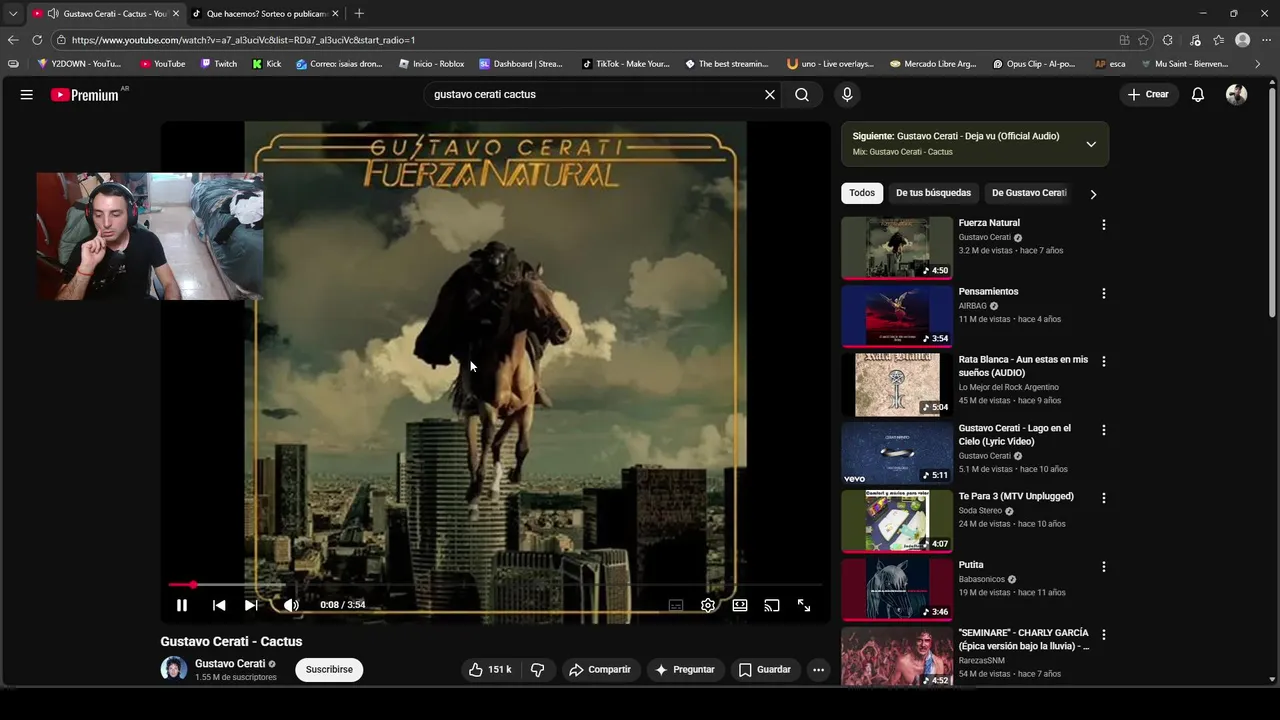Image resolution: width=1280 pixels, height=720 pixels.
Task: Skip to the previous video
Action: pyautogui.click(x=219, y=605)
